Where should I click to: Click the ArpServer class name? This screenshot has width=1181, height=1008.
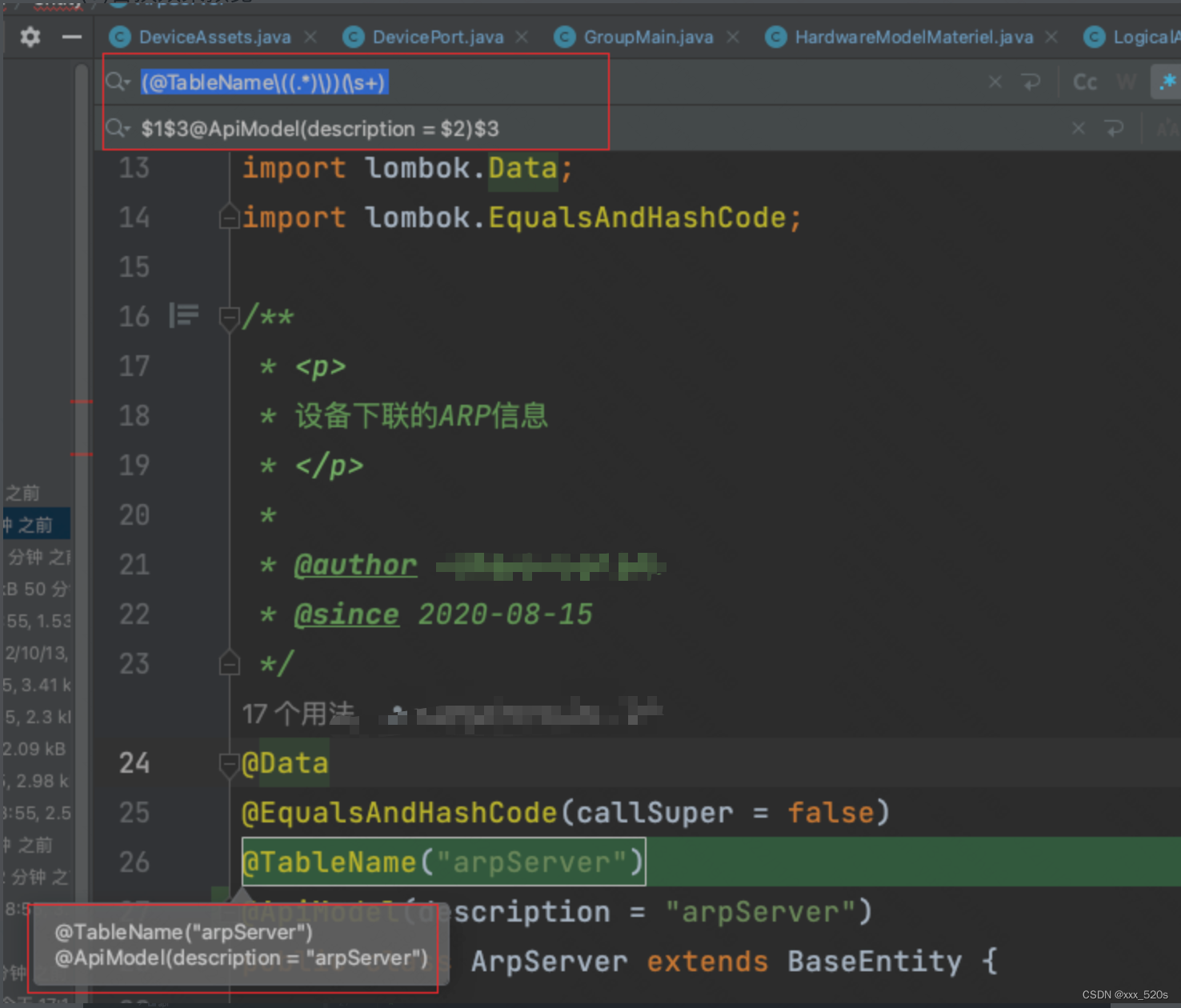pyautogui.click(x=549, y=962)
